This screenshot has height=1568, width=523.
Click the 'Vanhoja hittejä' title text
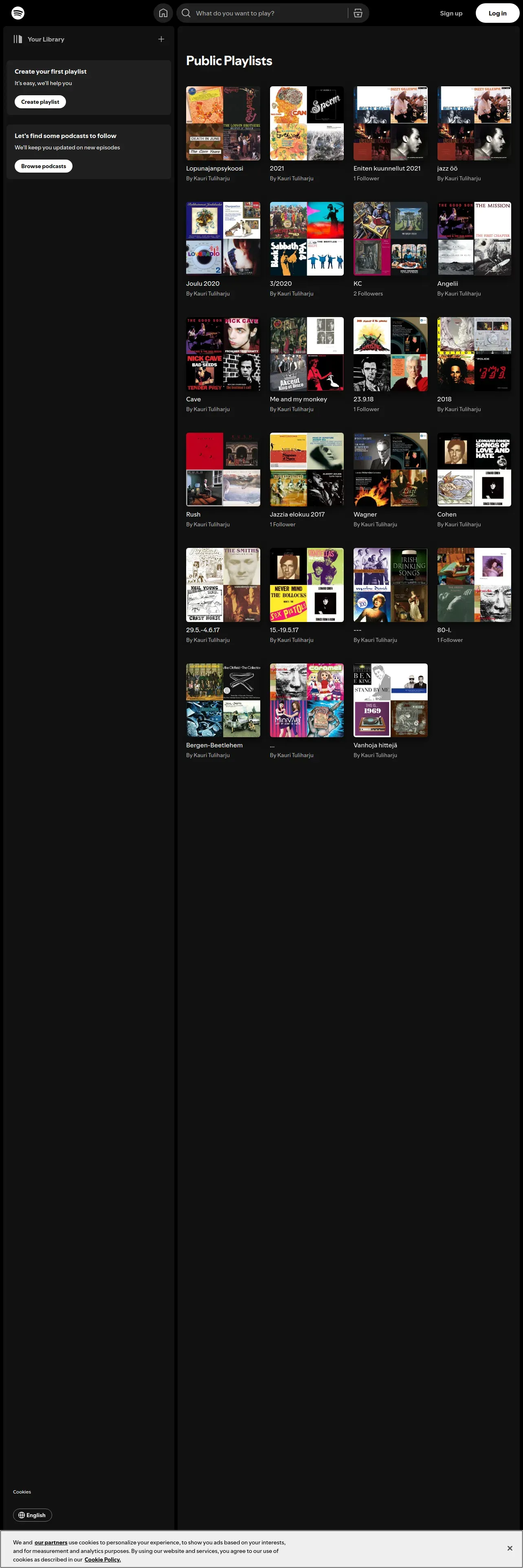[x=375, y=745]
